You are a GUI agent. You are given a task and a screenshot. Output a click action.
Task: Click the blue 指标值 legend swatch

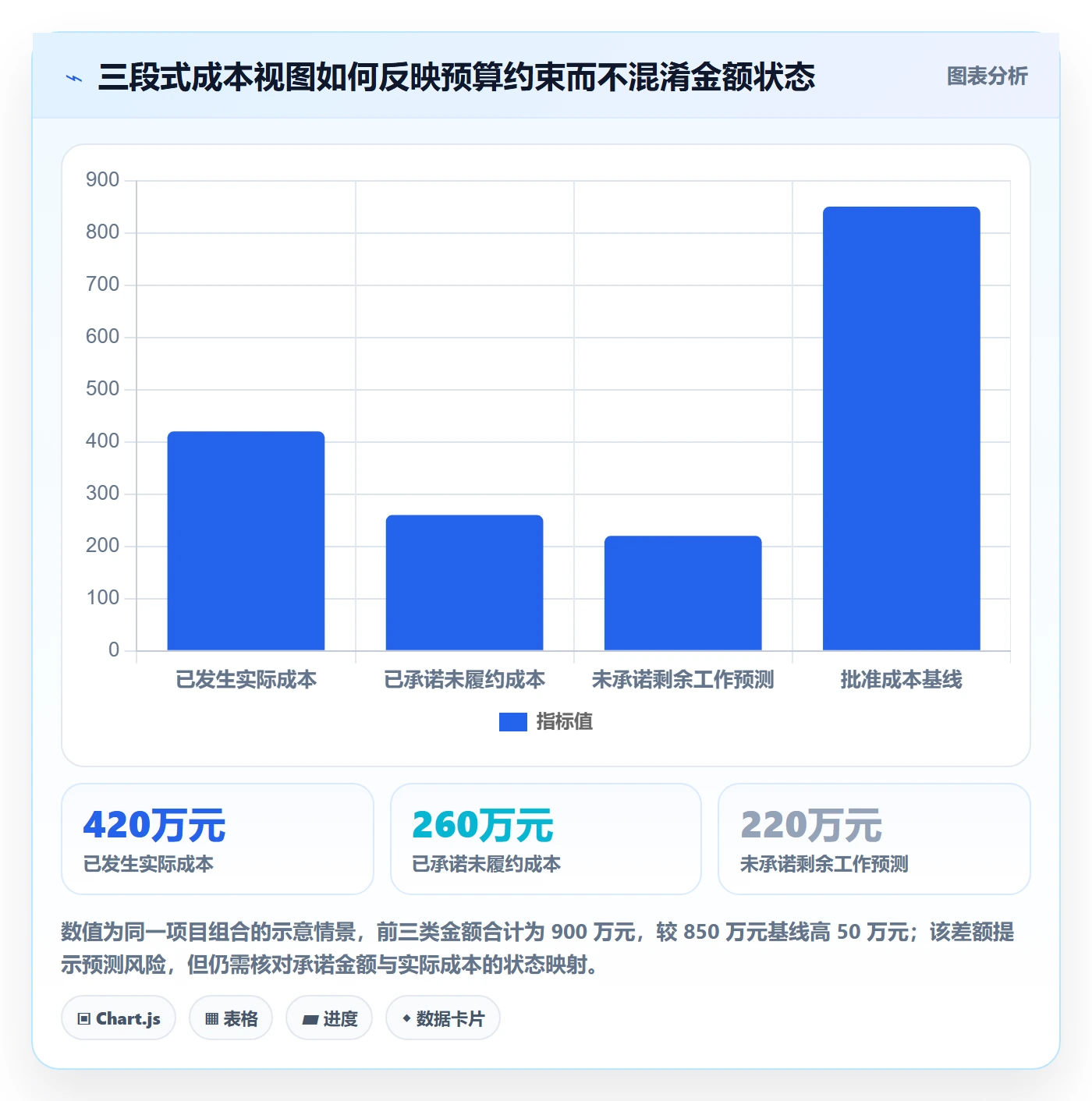(x=512, y=722)
